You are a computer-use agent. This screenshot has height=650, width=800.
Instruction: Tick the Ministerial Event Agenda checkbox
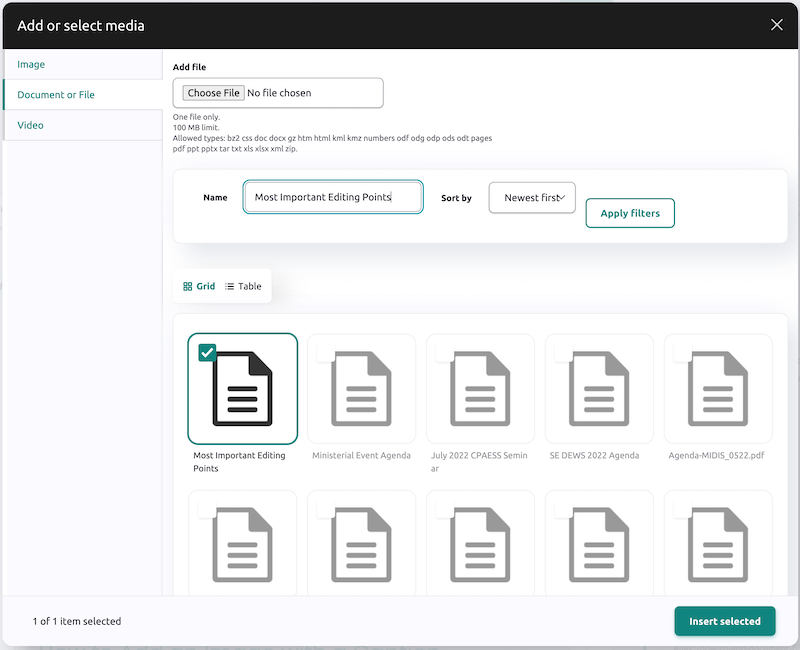click(325, 353)
